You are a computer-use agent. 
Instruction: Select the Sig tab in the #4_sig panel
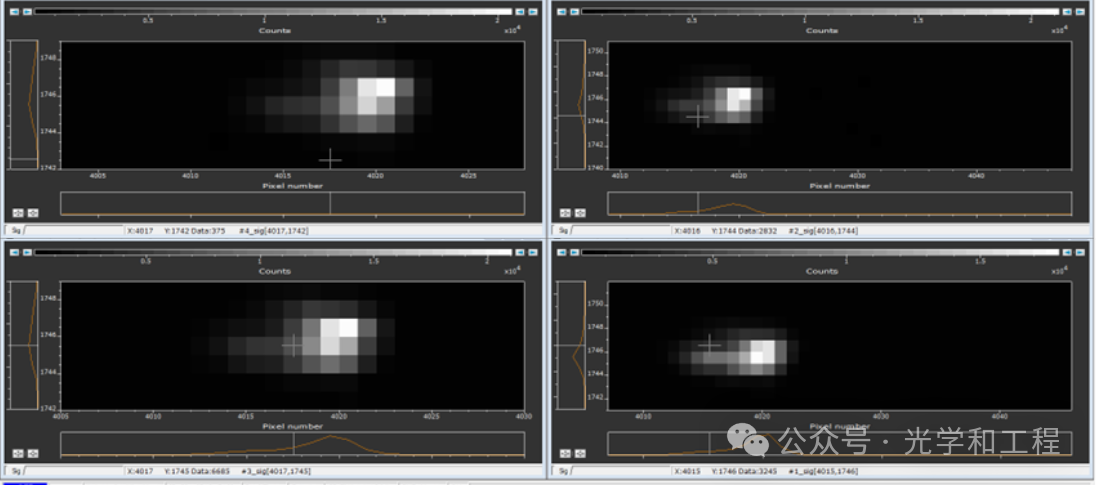click(x=14, y=230)
